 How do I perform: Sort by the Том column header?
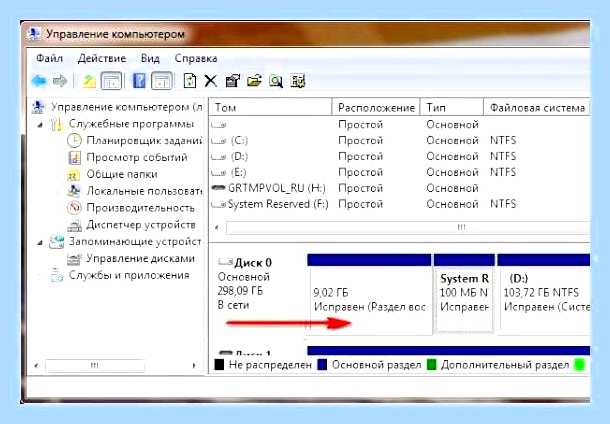tap(270, 107)
